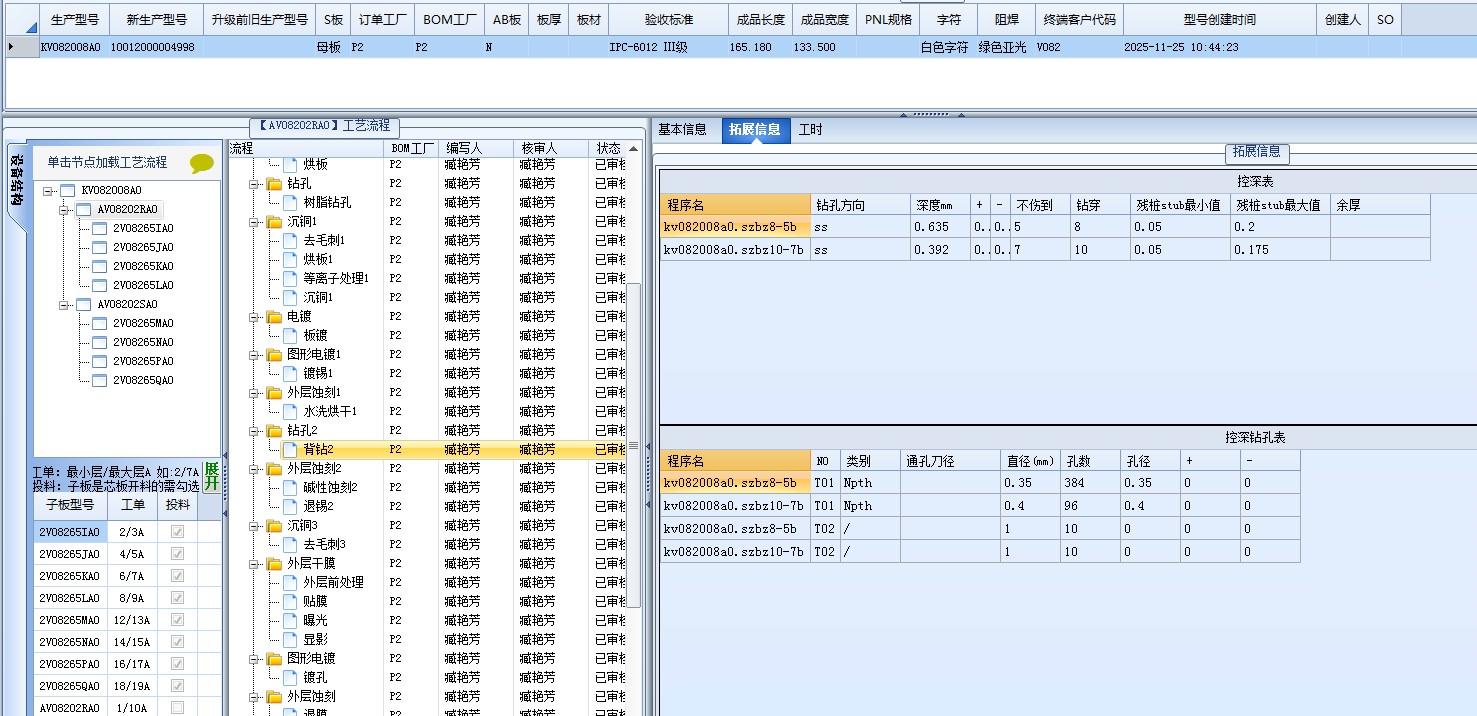Click the 【AV08202RA0】工艺流程 header button
Image resolution: width=1477 pixels, height=716 pixels.
tap(324, 127)
